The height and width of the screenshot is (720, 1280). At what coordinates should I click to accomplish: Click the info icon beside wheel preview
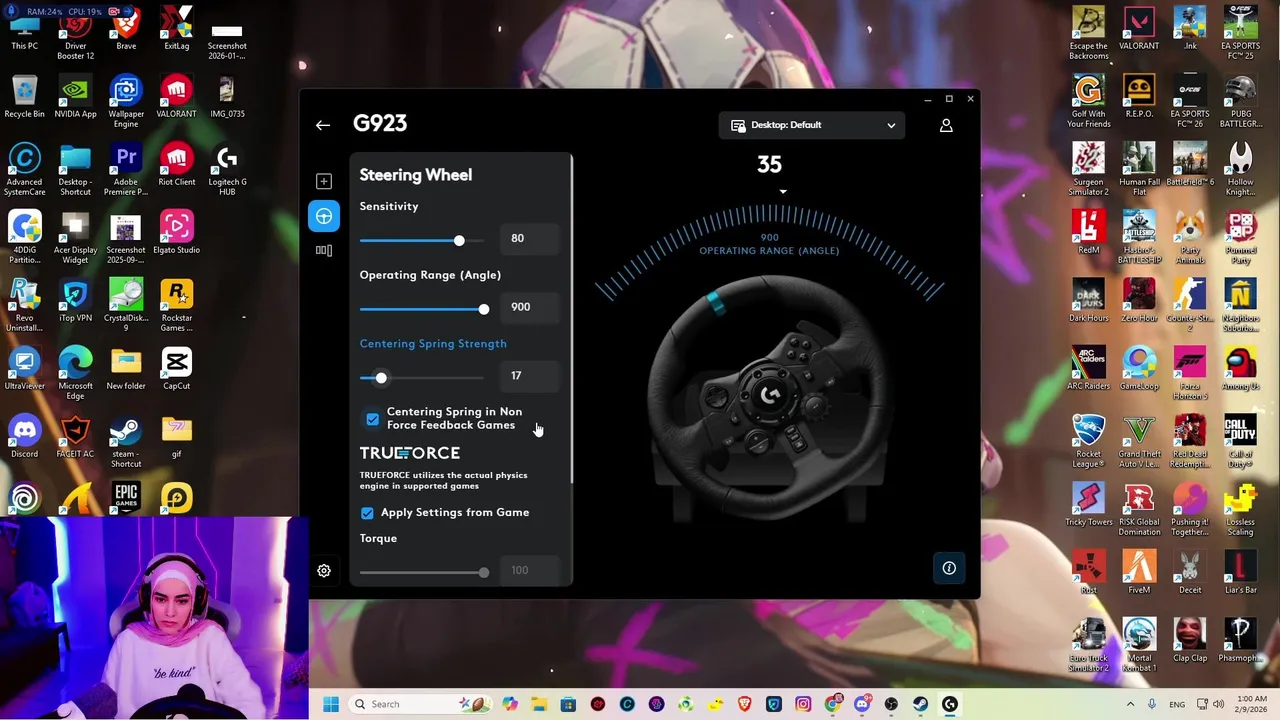(949, 568)
